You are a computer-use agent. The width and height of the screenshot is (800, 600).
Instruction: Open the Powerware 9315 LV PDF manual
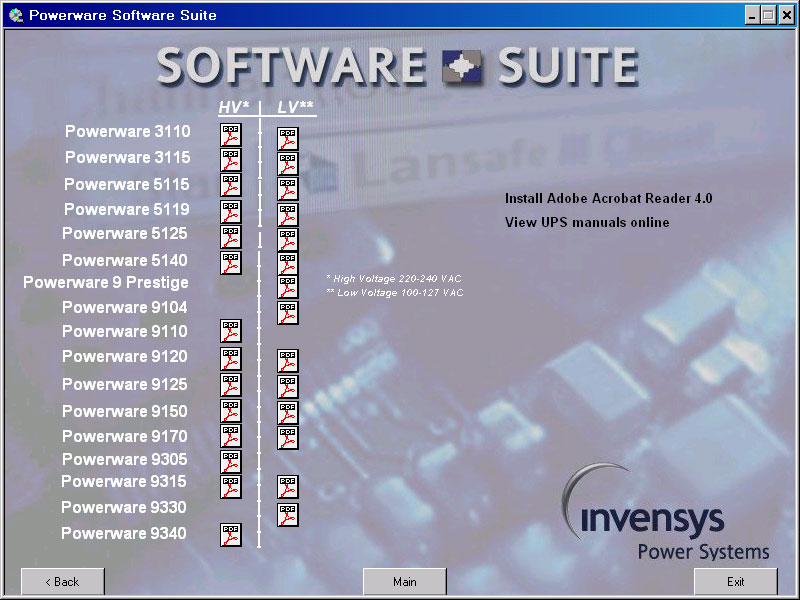click(288, 487)
